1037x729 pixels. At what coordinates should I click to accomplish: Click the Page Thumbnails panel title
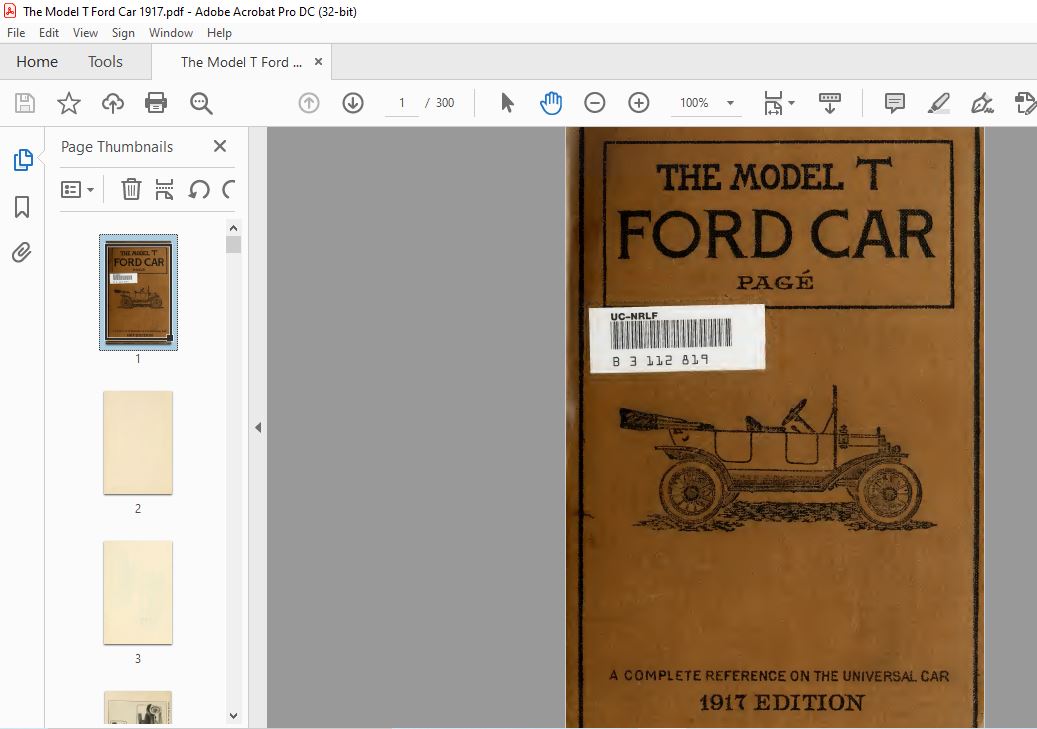pyautogui.click(x=117, y=147)
